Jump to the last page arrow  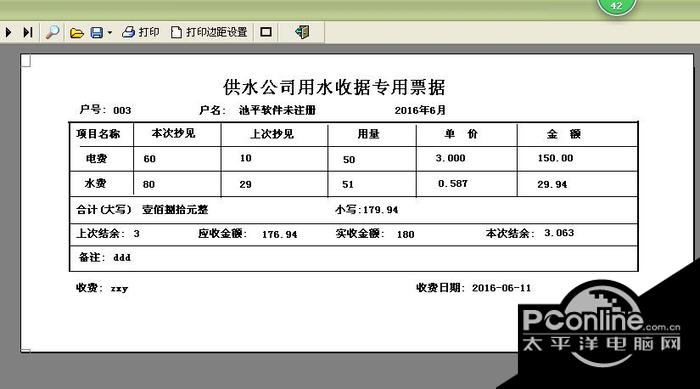tap(28, 32)
